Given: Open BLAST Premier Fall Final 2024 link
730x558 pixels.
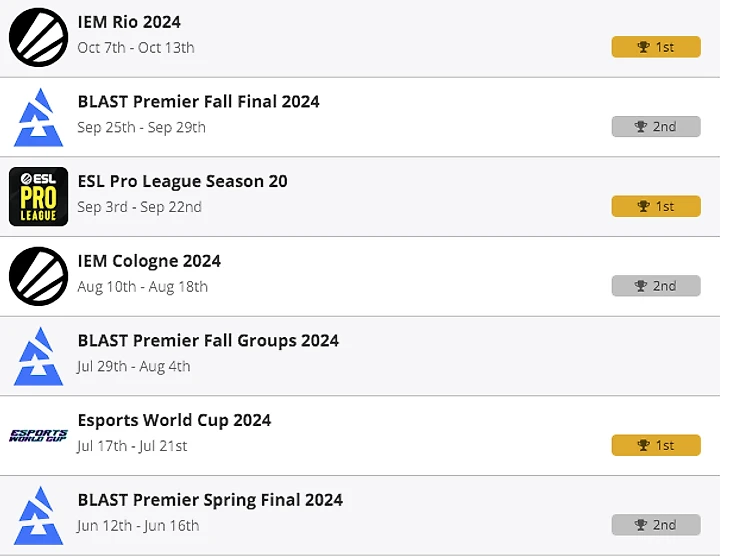Looking at the screenshot, I should click(198, 101).
